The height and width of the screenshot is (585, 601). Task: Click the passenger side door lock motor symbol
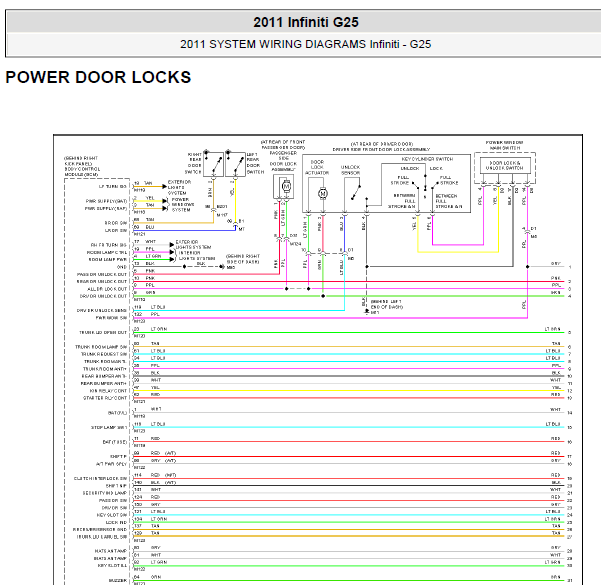click(286, 186)
